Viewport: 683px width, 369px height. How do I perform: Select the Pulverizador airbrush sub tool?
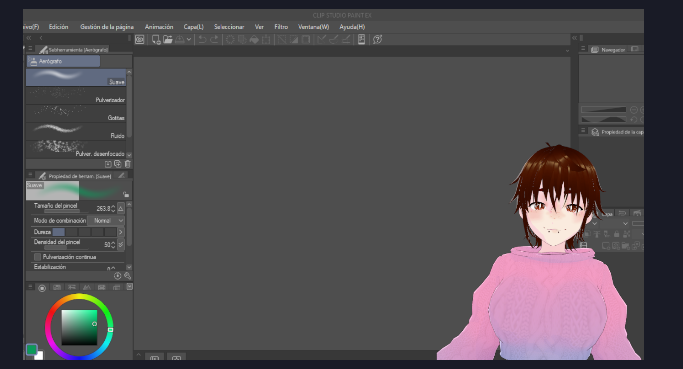pos(76,95)
